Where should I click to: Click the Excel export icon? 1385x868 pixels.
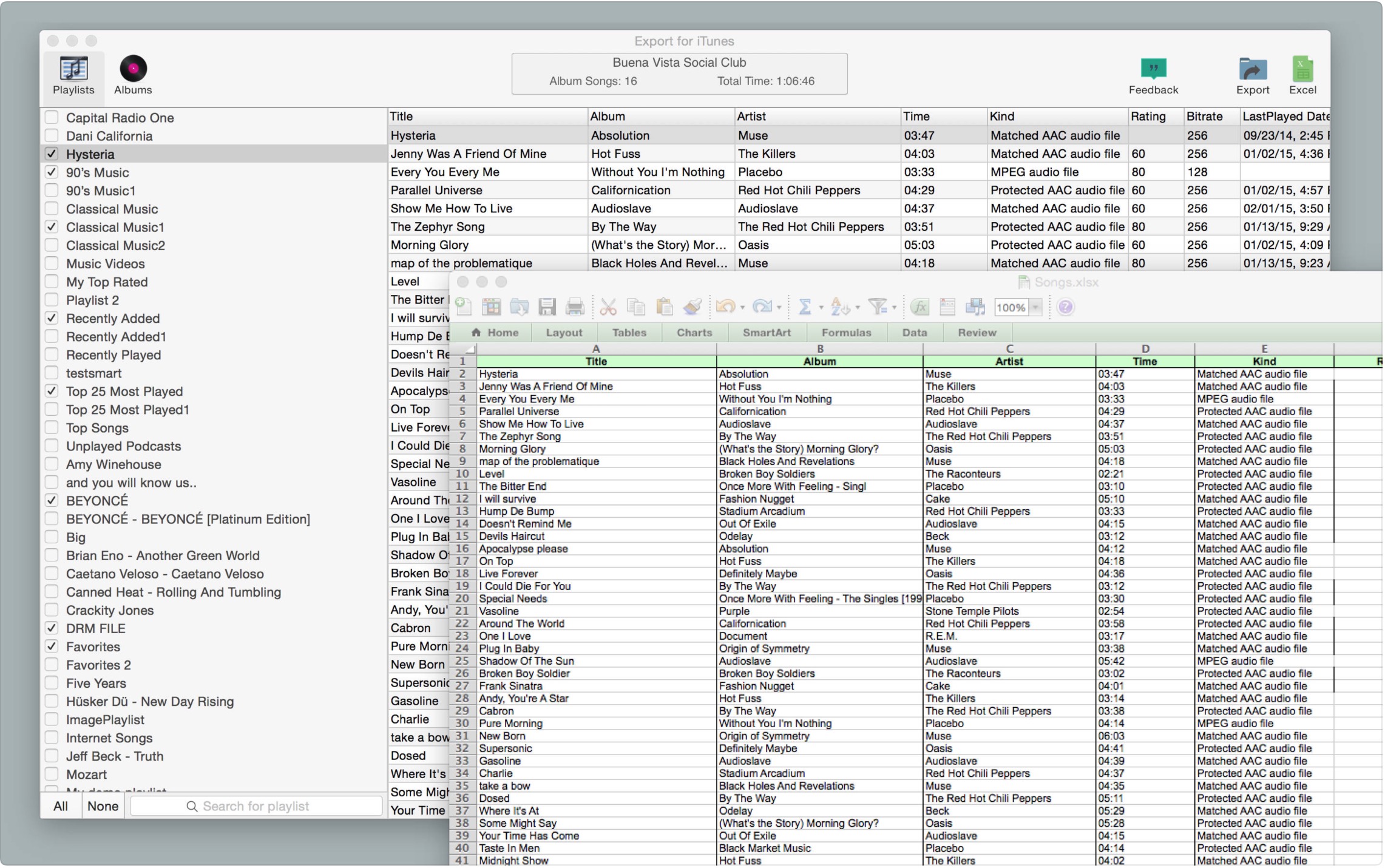pos(1302,69)
